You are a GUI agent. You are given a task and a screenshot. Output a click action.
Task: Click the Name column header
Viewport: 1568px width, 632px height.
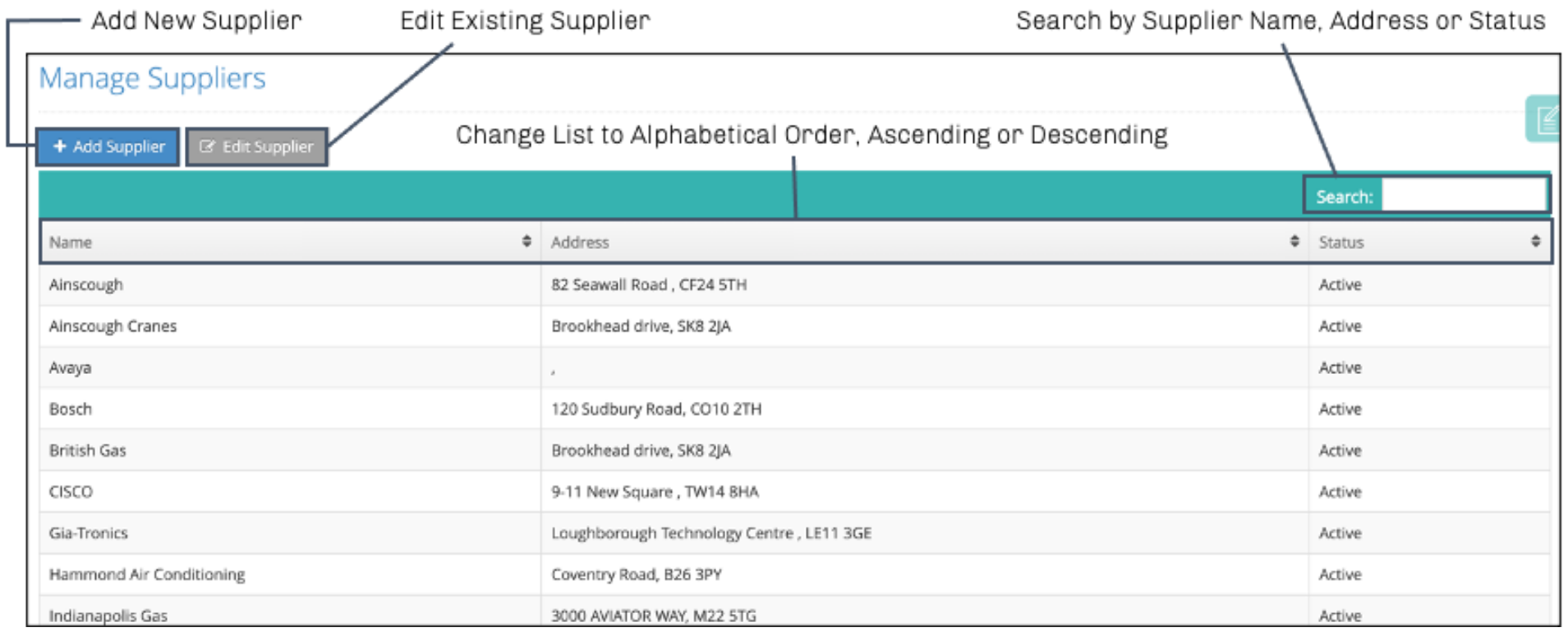291,242
